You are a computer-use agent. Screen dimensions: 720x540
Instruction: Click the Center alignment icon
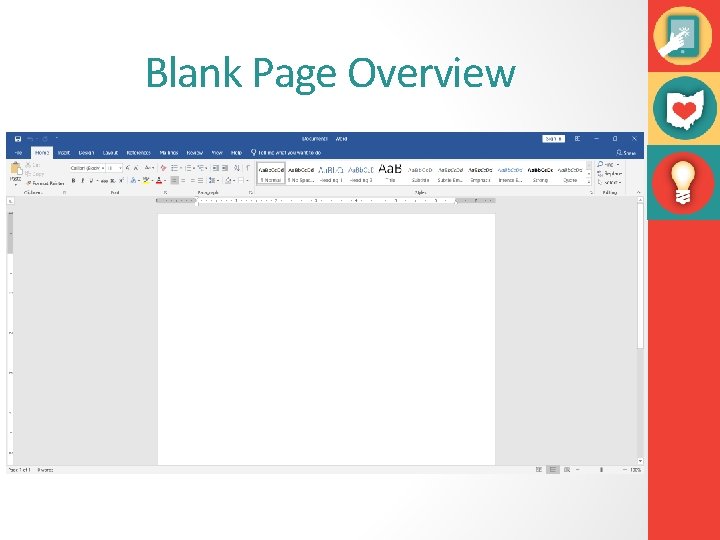click(x=183, y=180)
